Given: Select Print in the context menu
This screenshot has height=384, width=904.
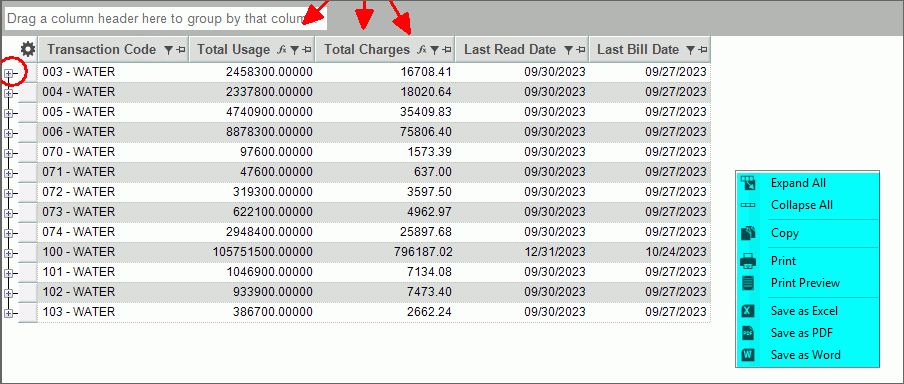Looking at the screenshot, I should [x=807, y=261].
